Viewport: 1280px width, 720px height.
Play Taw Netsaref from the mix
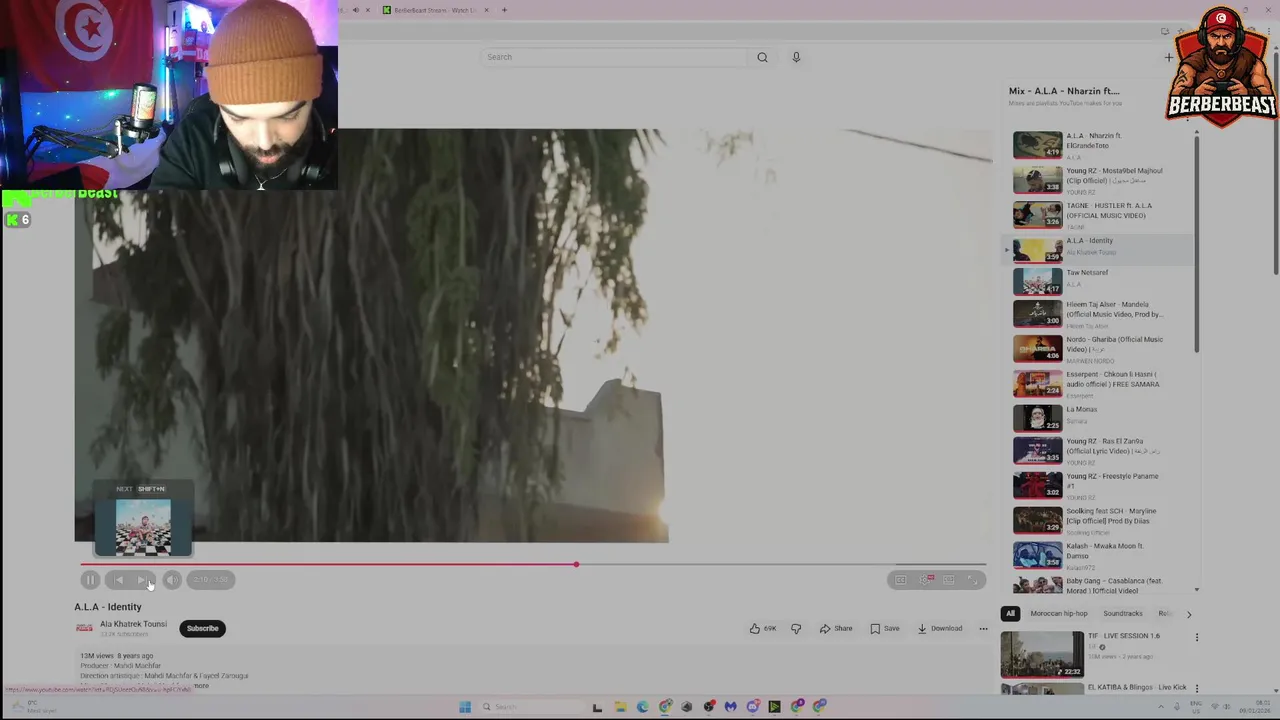coord(1100,282)
